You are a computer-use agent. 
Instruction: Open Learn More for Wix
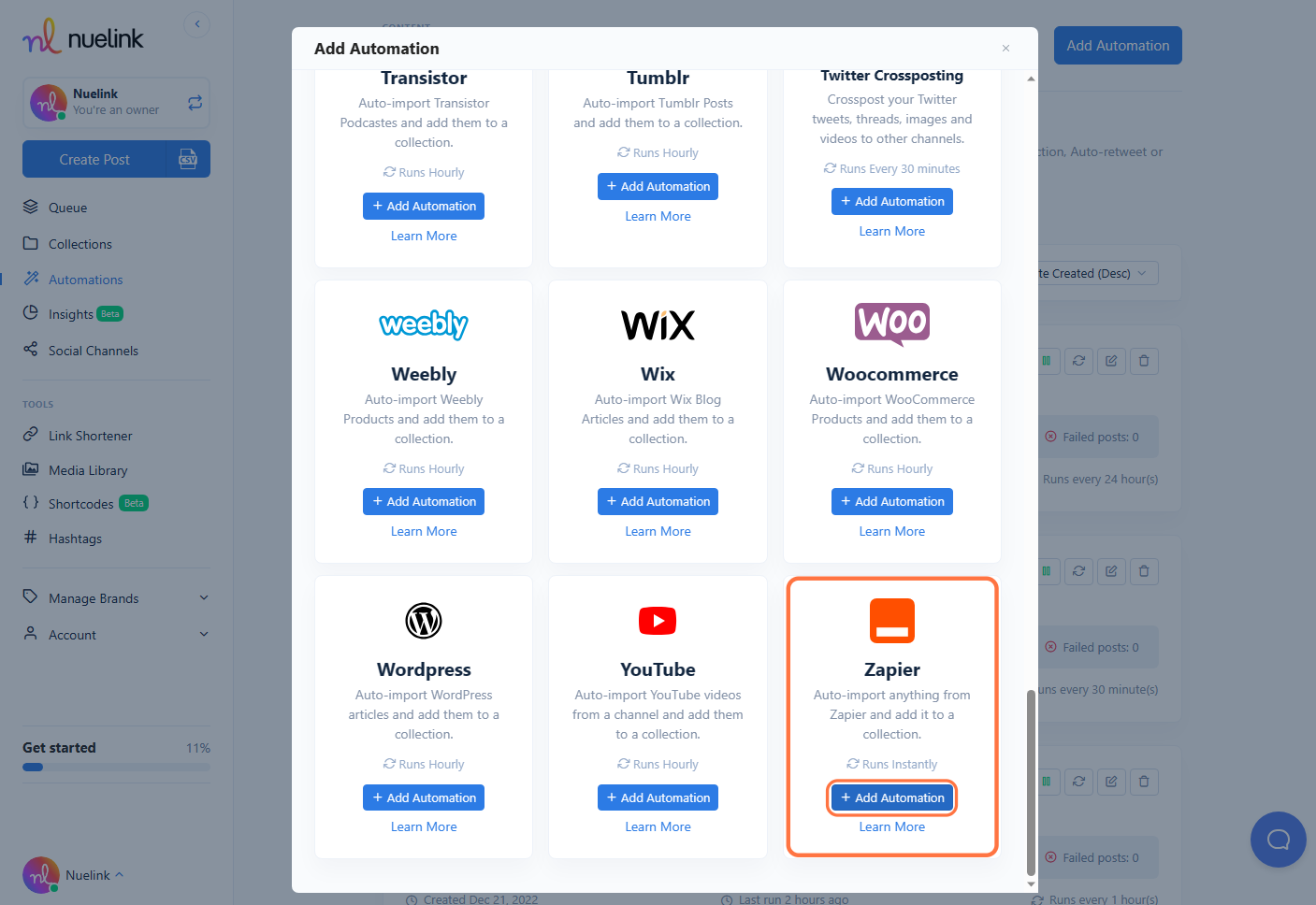658,531
